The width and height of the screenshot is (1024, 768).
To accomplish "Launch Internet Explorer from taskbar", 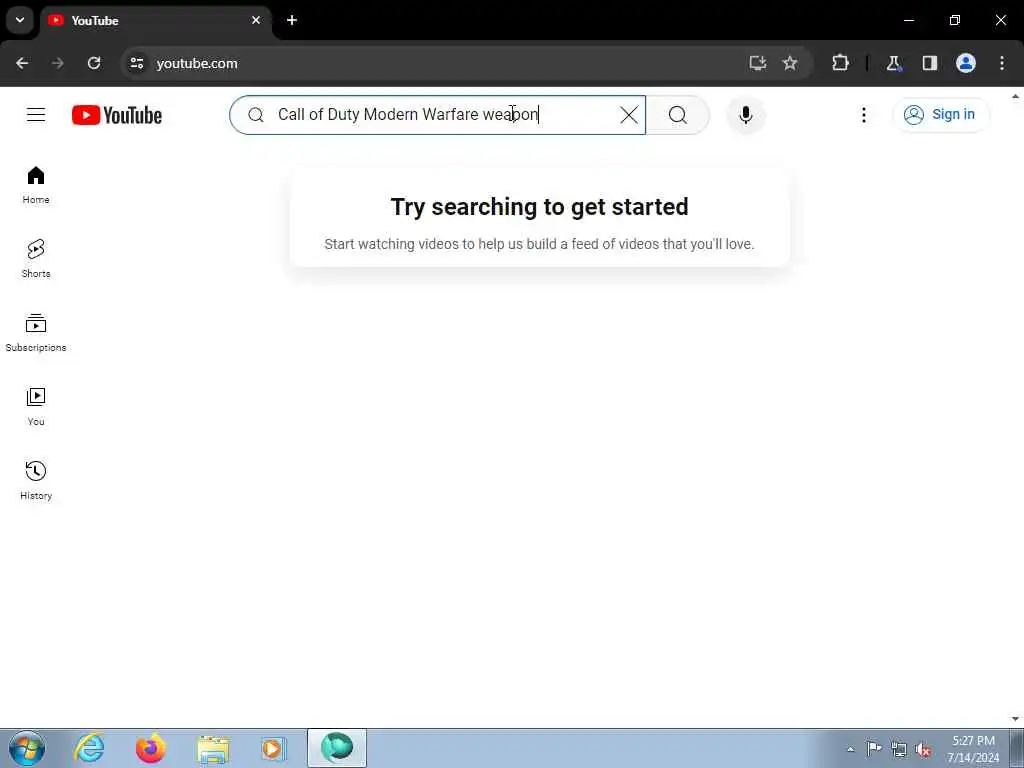I will [x=89, y=748].
